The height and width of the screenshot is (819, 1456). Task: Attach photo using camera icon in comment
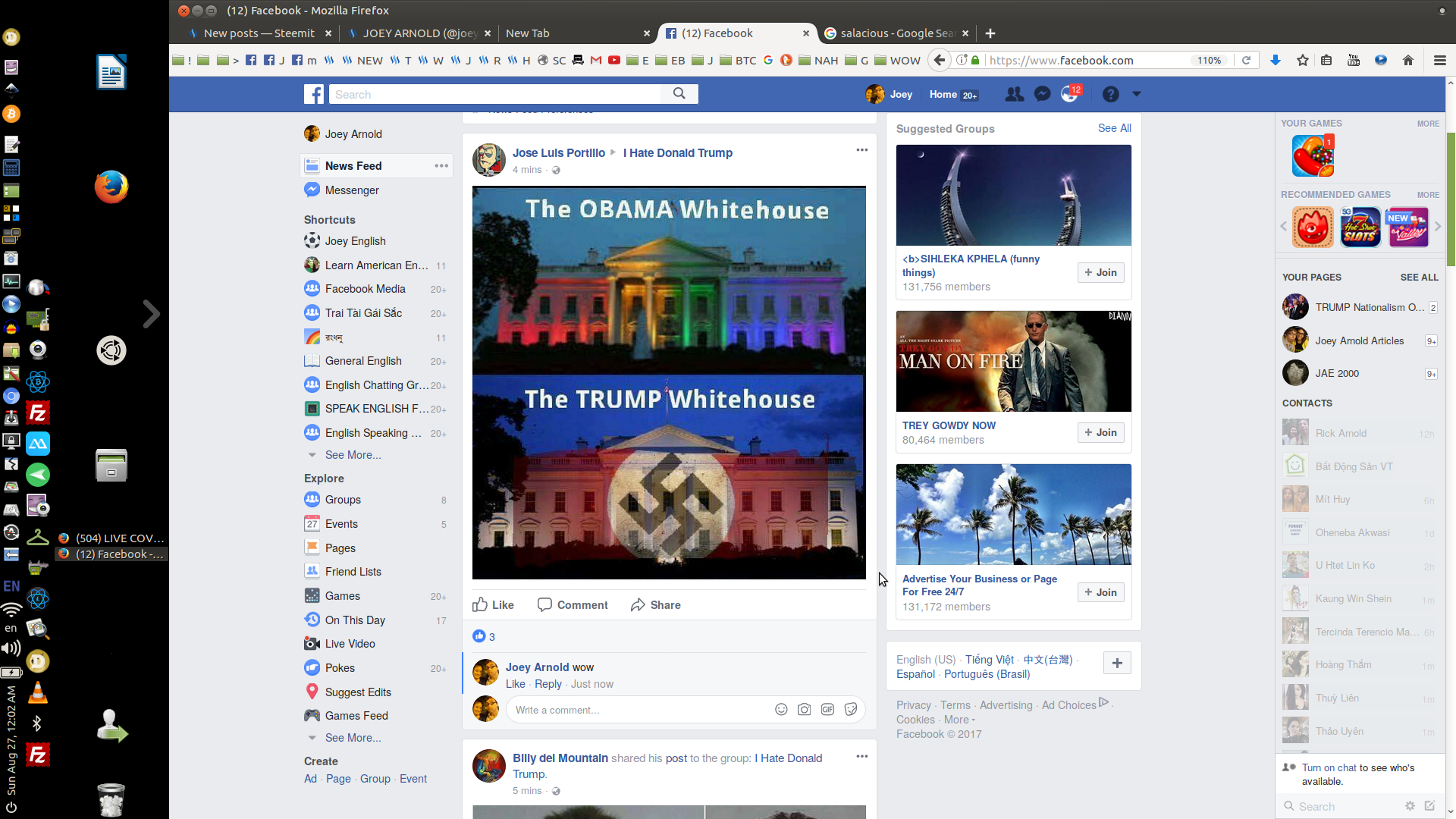804,710
